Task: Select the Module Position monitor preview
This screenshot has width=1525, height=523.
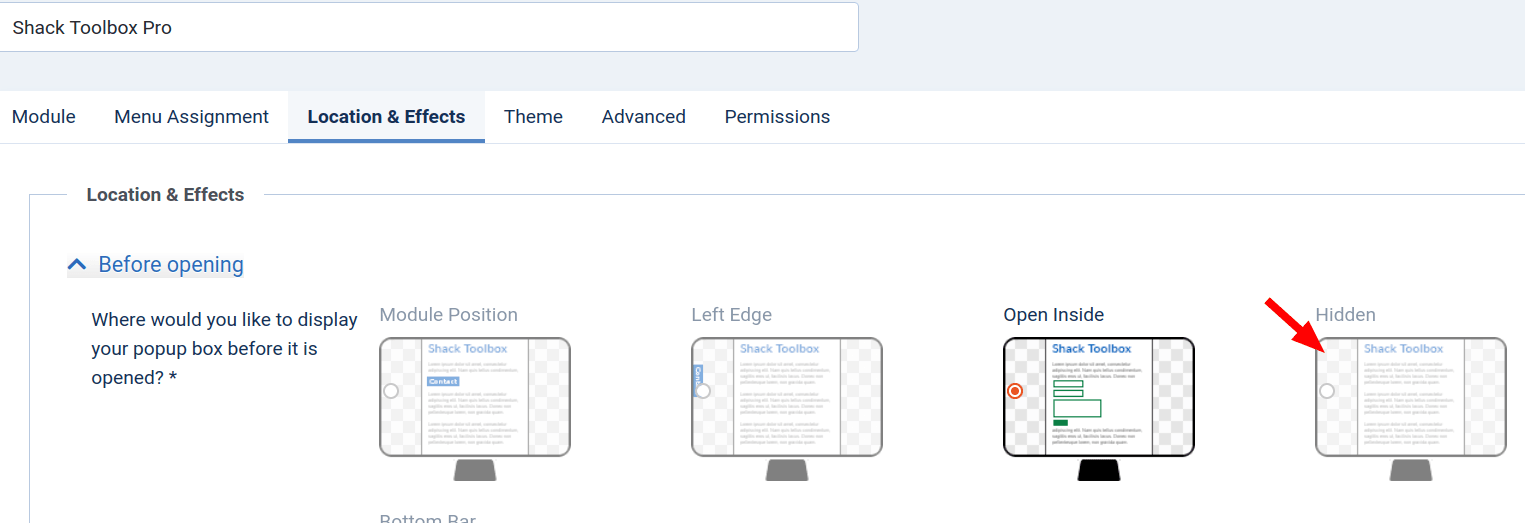Action: 475,408
